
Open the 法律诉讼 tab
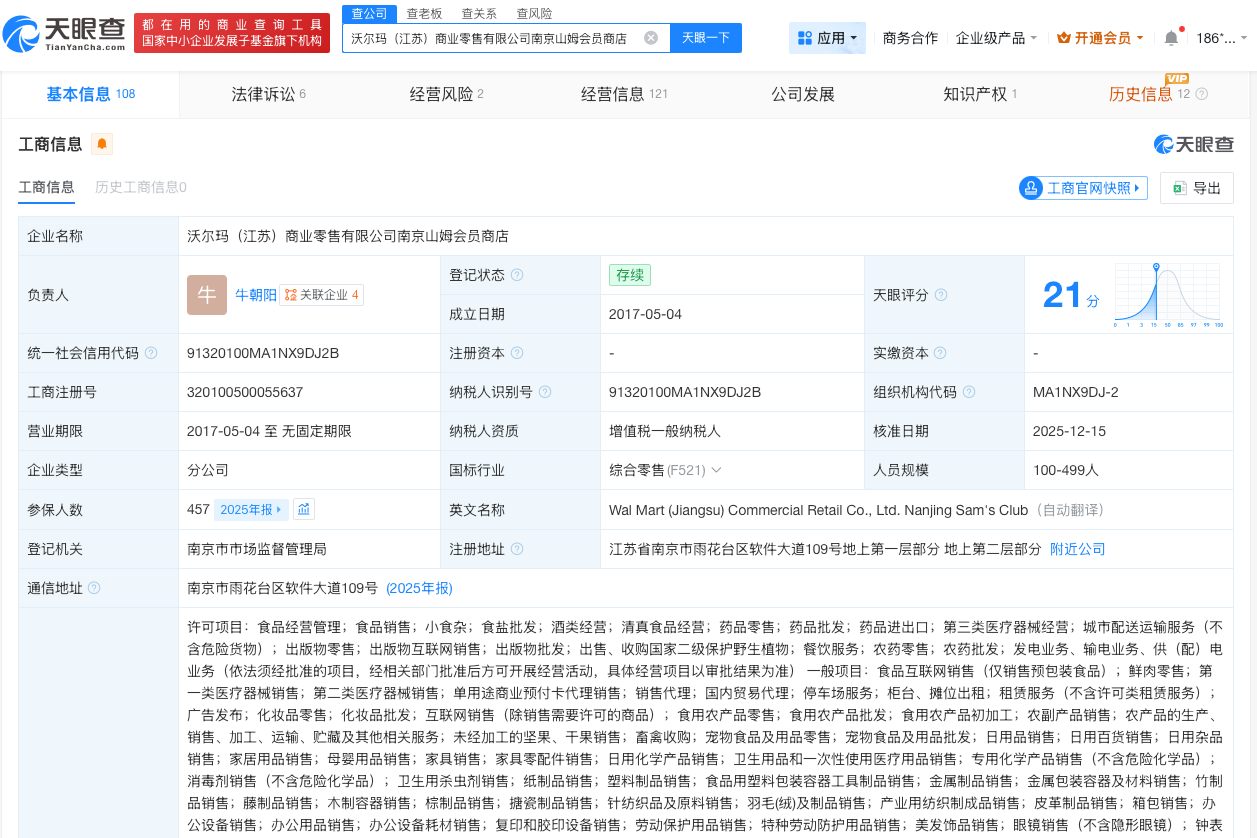tap(269, 94)
